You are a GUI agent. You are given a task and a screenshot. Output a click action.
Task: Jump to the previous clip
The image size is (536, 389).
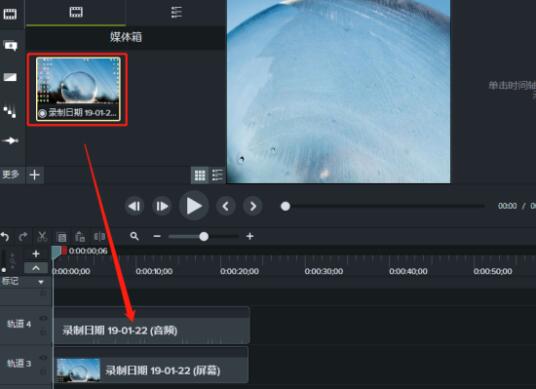coord(226,206)
